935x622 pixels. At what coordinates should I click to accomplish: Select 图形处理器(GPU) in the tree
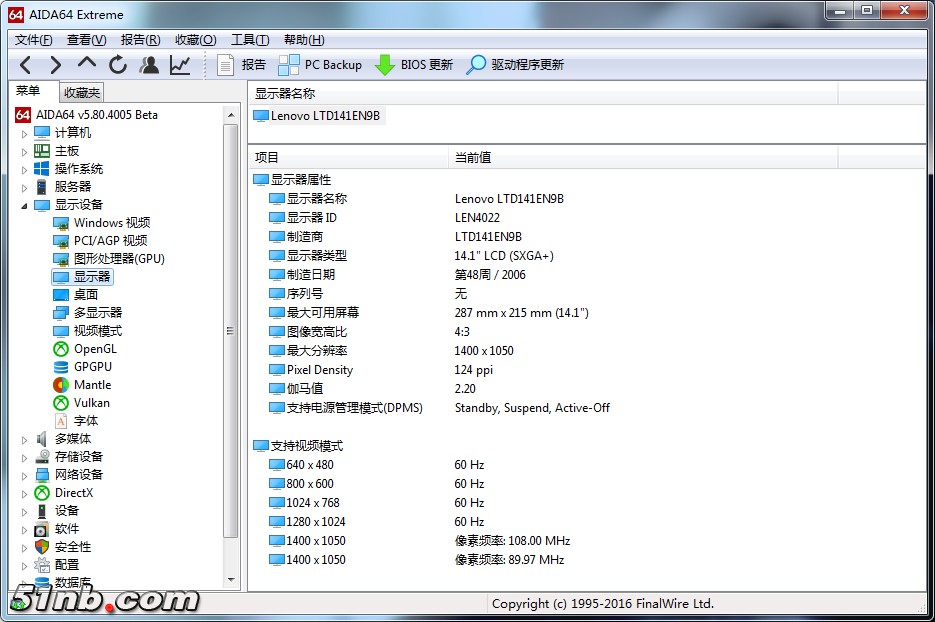pyautogui.click(x=118, y=259)
